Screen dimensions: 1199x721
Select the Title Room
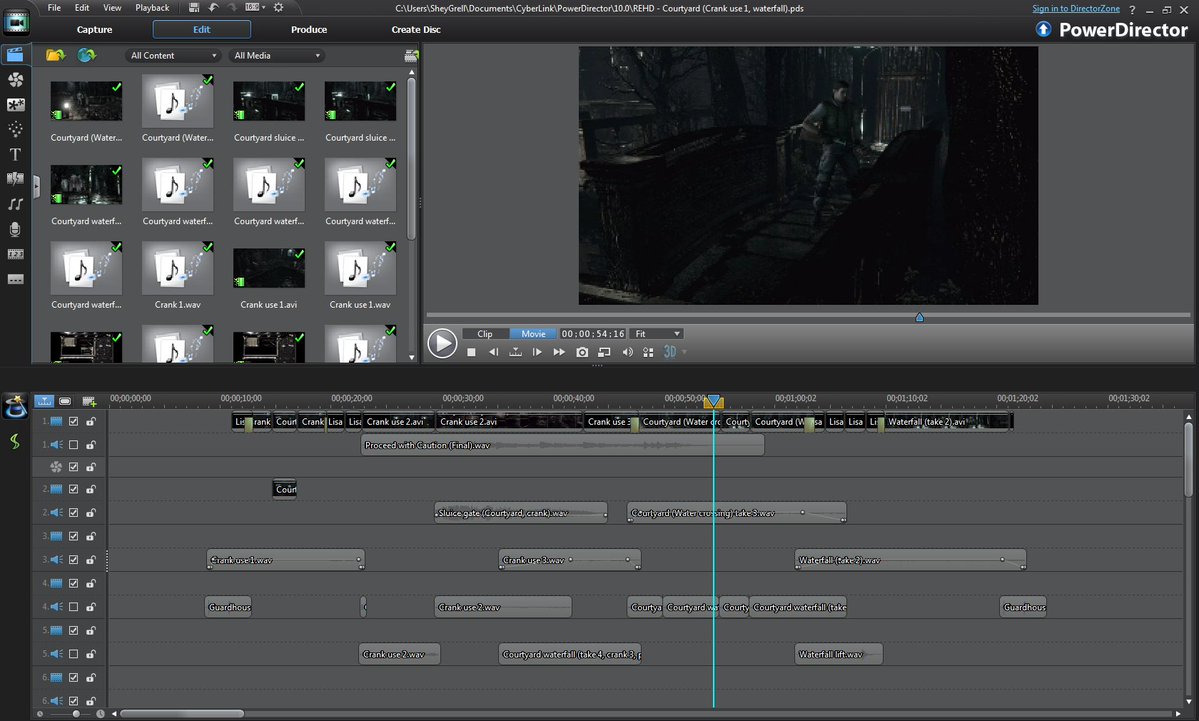coord(15,154)
